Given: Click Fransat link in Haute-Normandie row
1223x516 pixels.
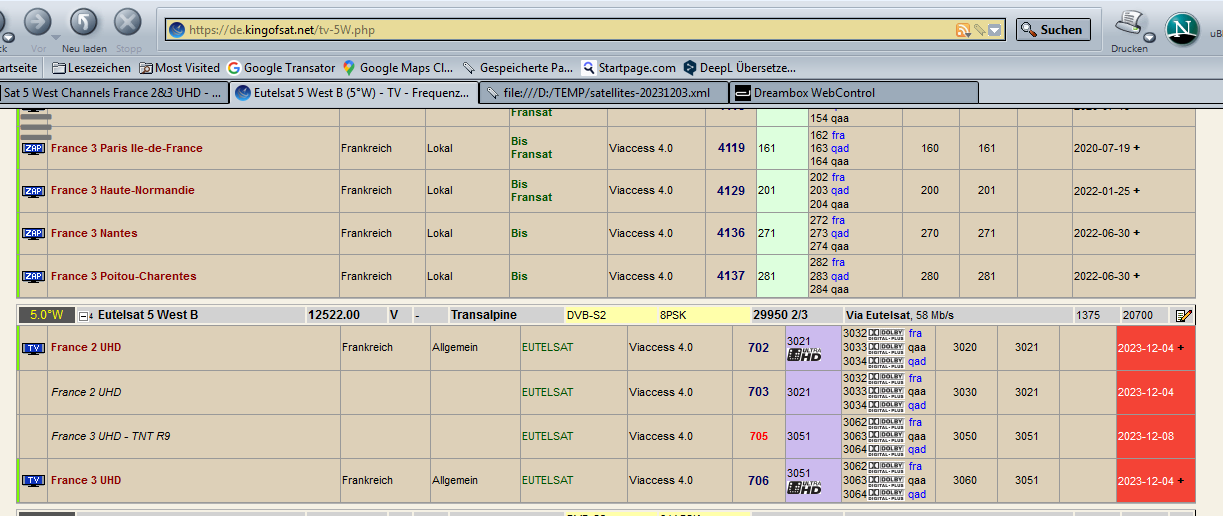Looking at the screenshot, I should (531, 197).
